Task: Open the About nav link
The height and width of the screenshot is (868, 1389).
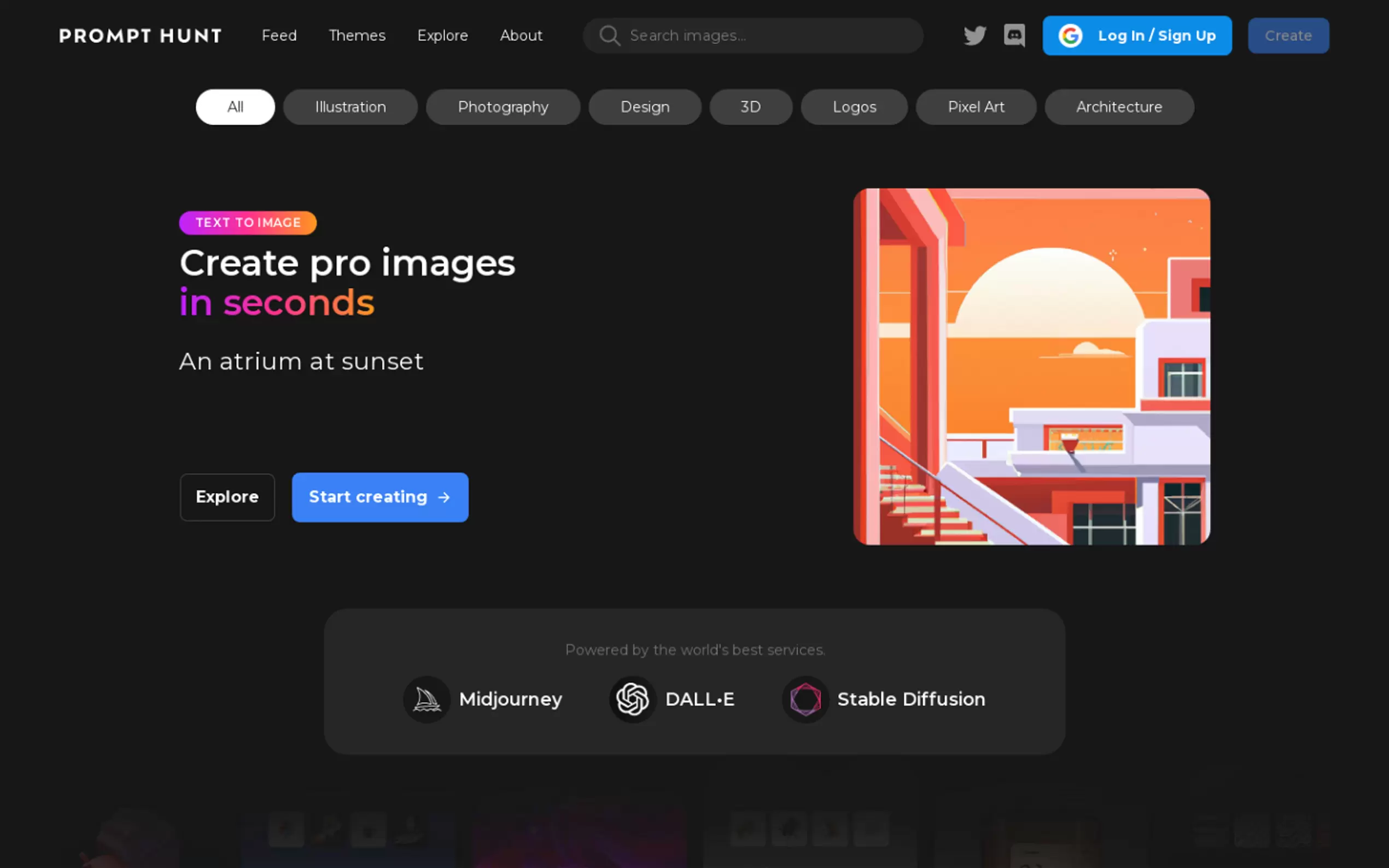Action: tap(521, 36)
